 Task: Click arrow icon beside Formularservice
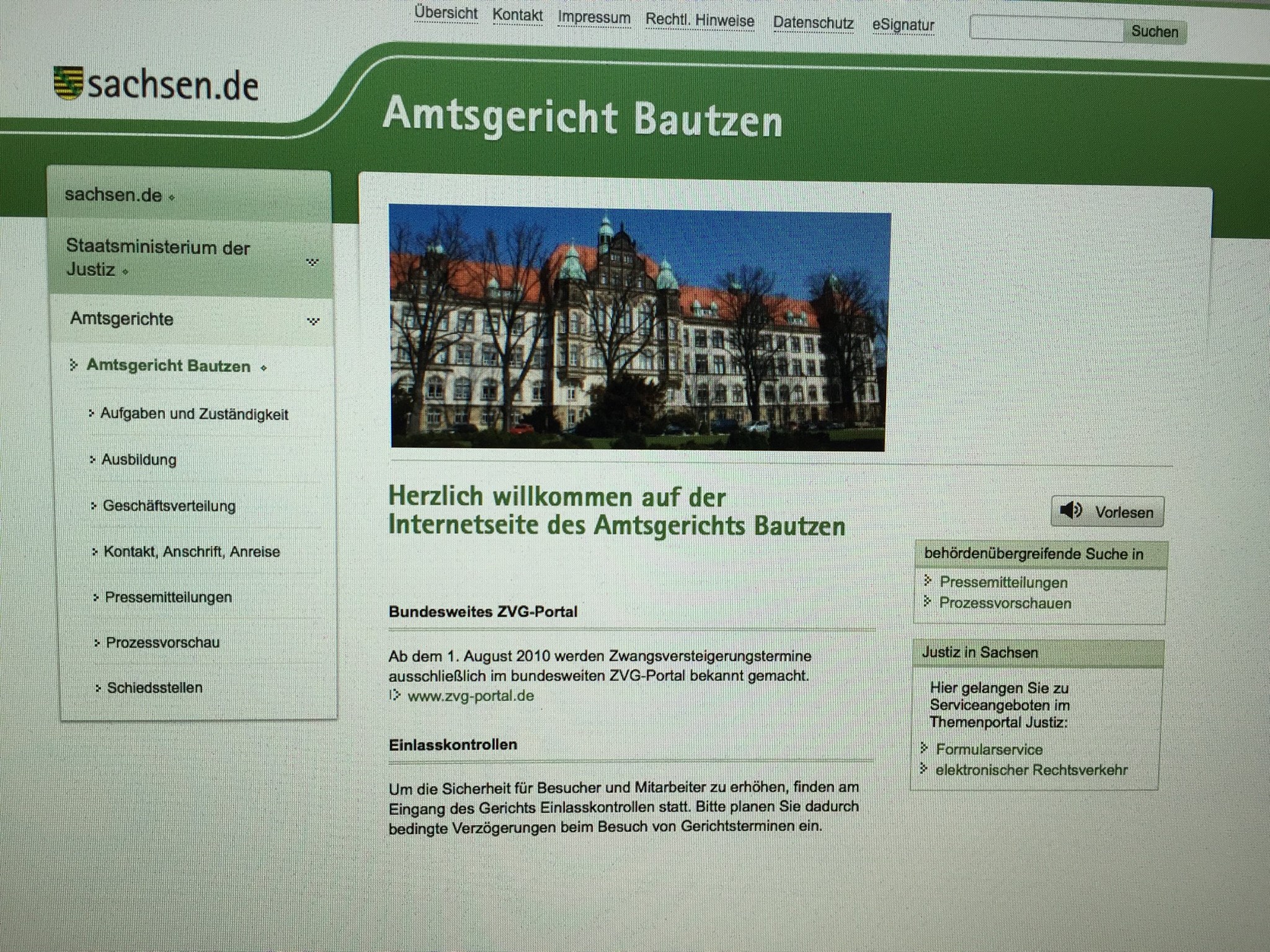click(x=924, y=748)
